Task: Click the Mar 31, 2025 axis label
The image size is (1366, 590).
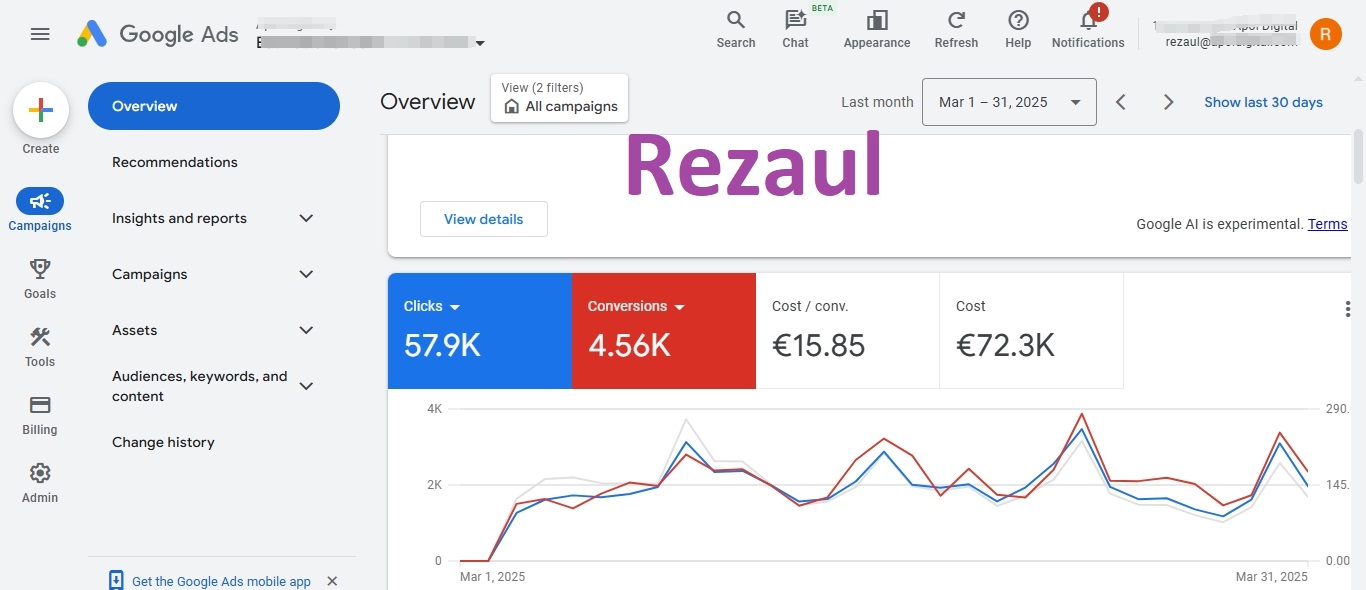Action: point(1271,577)
